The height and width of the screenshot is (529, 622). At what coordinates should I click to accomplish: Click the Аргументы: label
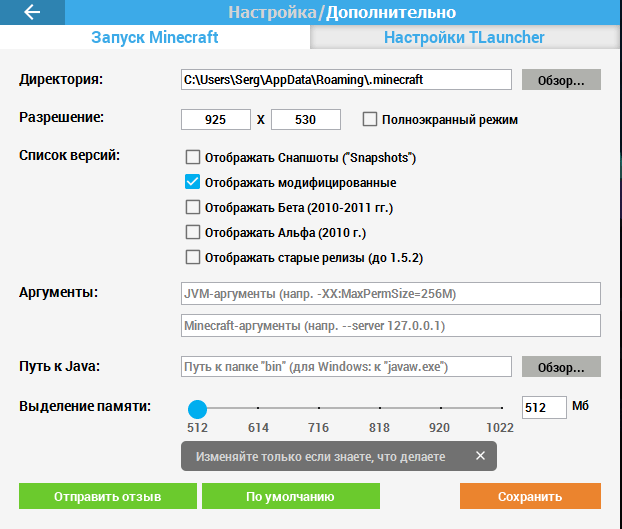[x=58, y=293]
